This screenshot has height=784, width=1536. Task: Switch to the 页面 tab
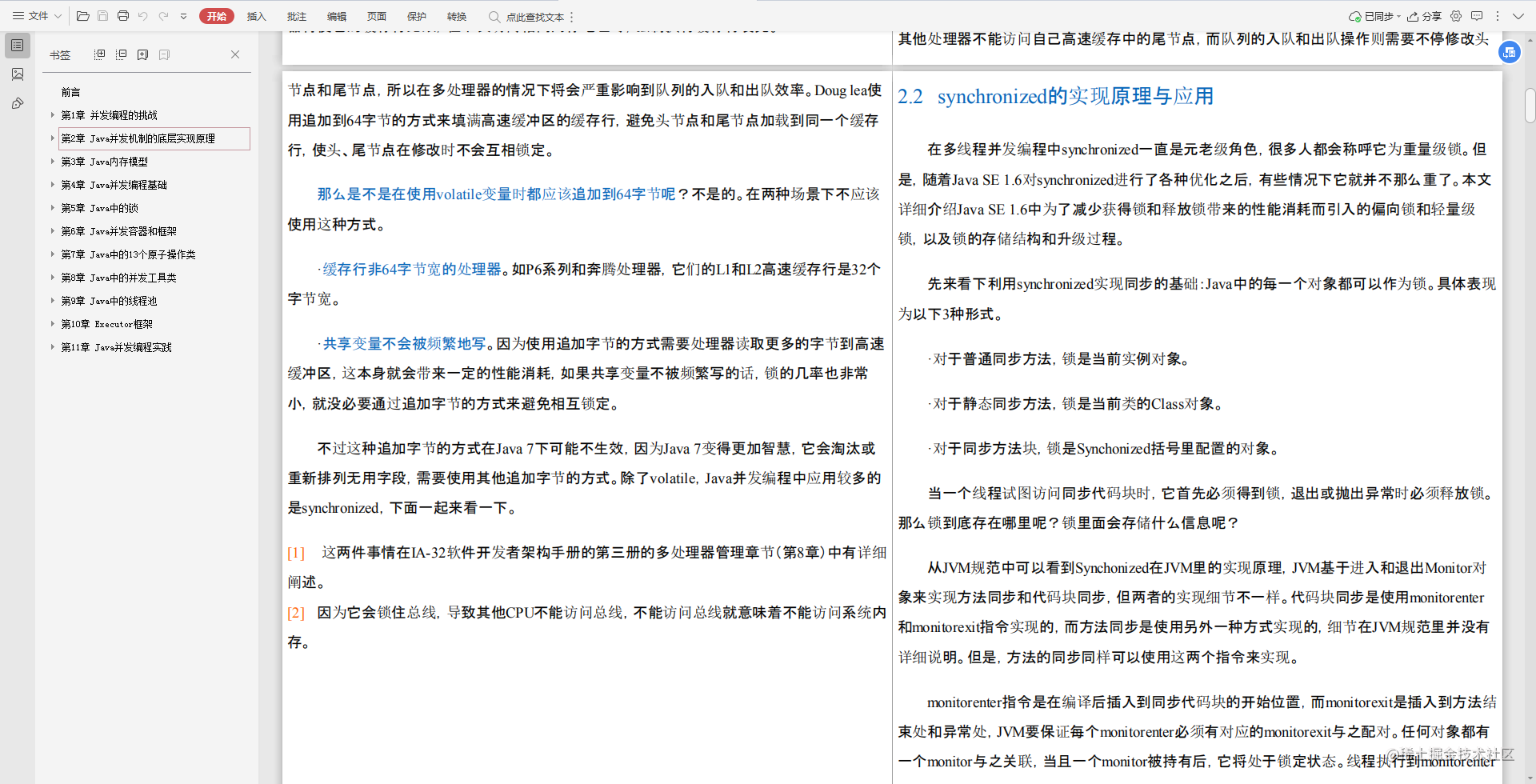[x=377, y=16]
